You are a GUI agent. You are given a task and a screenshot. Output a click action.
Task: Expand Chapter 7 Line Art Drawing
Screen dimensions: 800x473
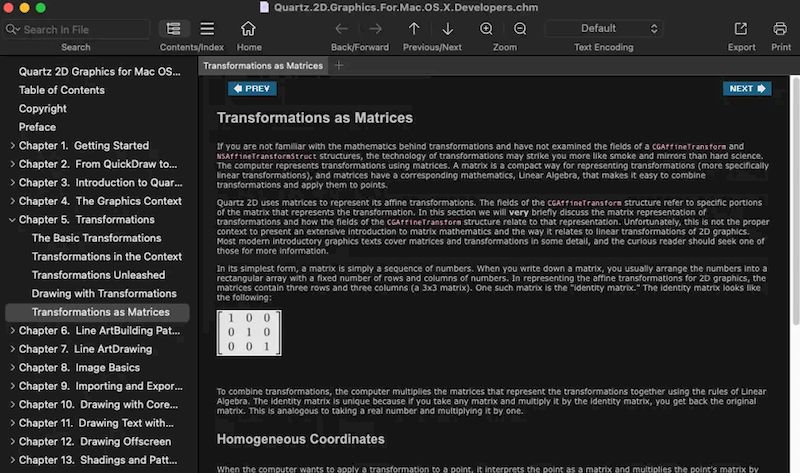(12, 349)
